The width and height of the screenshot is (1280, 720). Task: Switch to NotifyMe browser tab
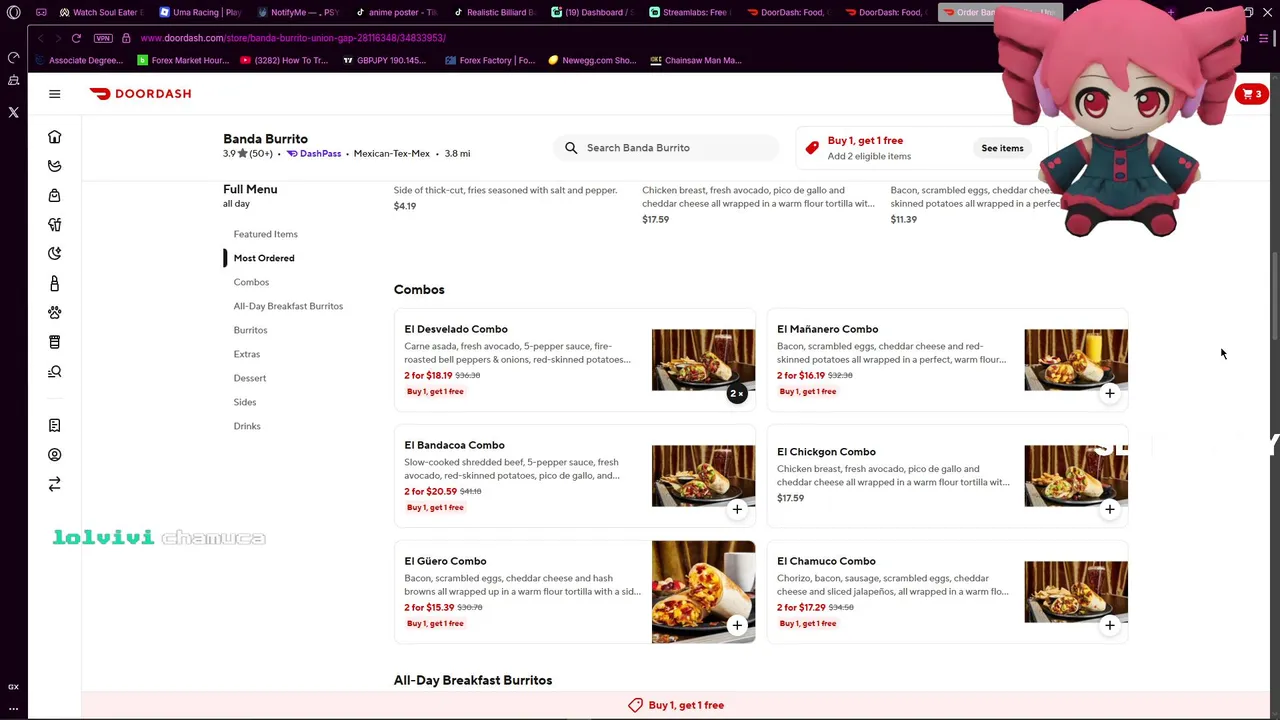(x=298, y=12)
